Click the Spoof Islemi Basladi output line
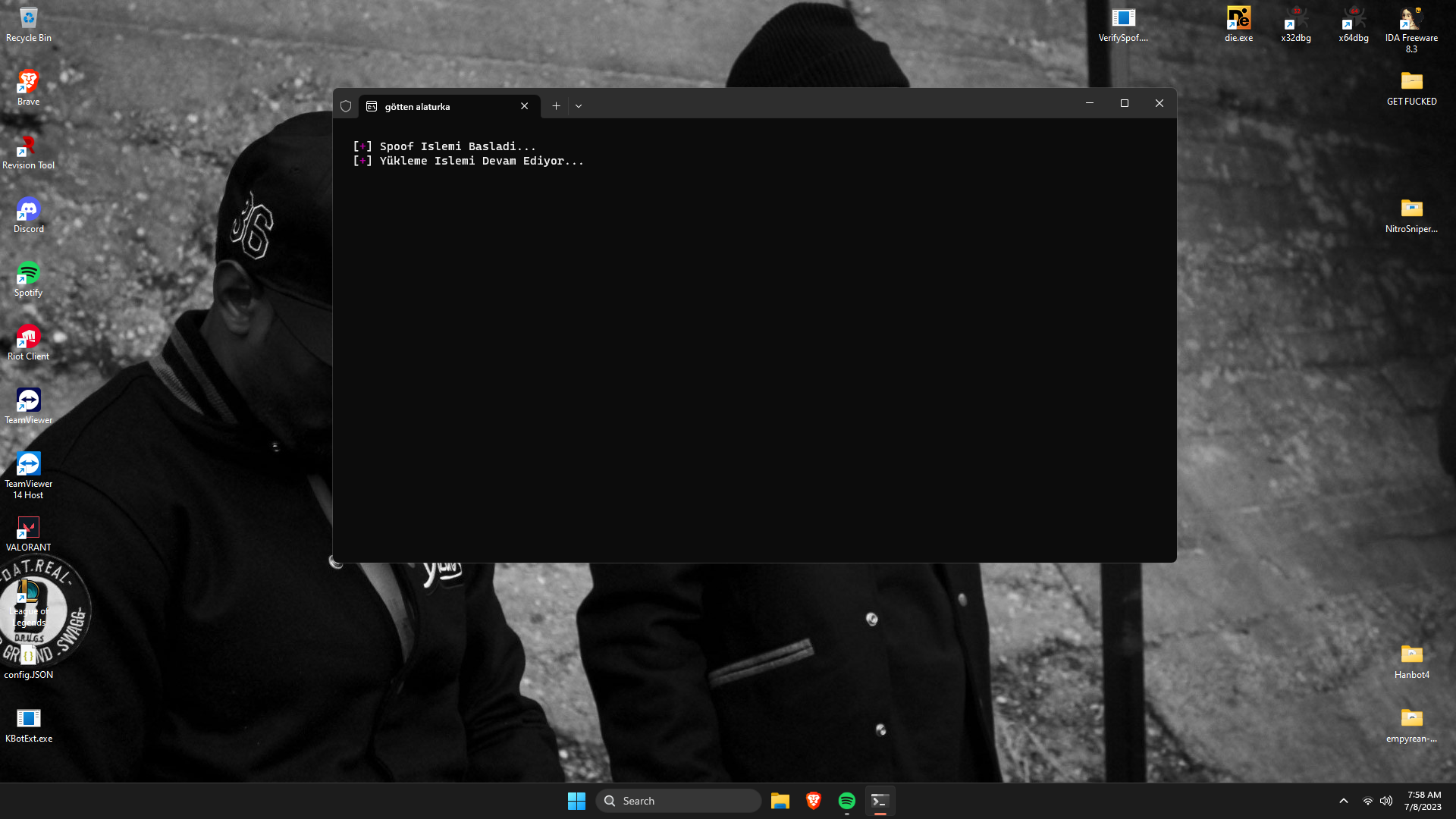The height and width of the screenshot is (819, 1456). [x=444, y=146]
